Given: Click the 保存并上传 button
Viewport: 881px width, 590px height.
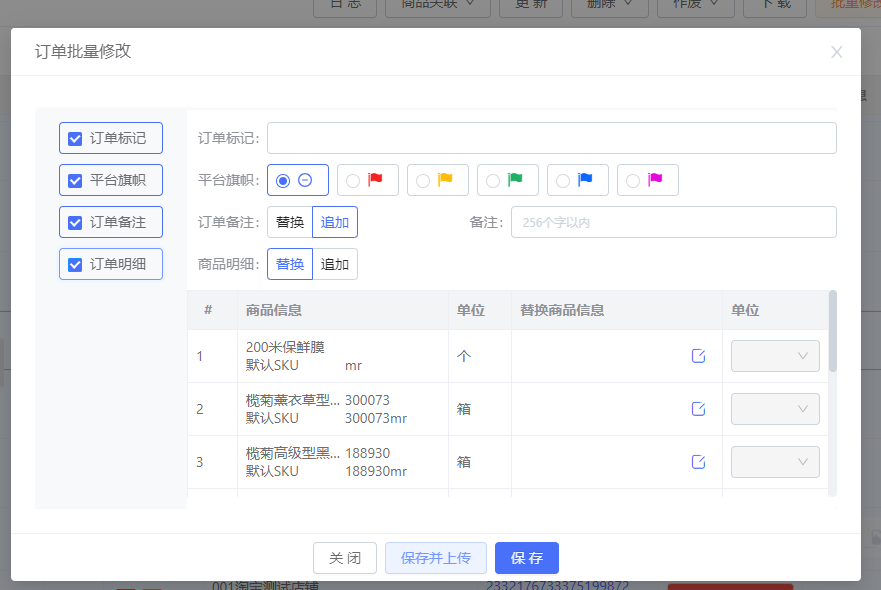Looking at the screenshot, I should coord(435,558).
